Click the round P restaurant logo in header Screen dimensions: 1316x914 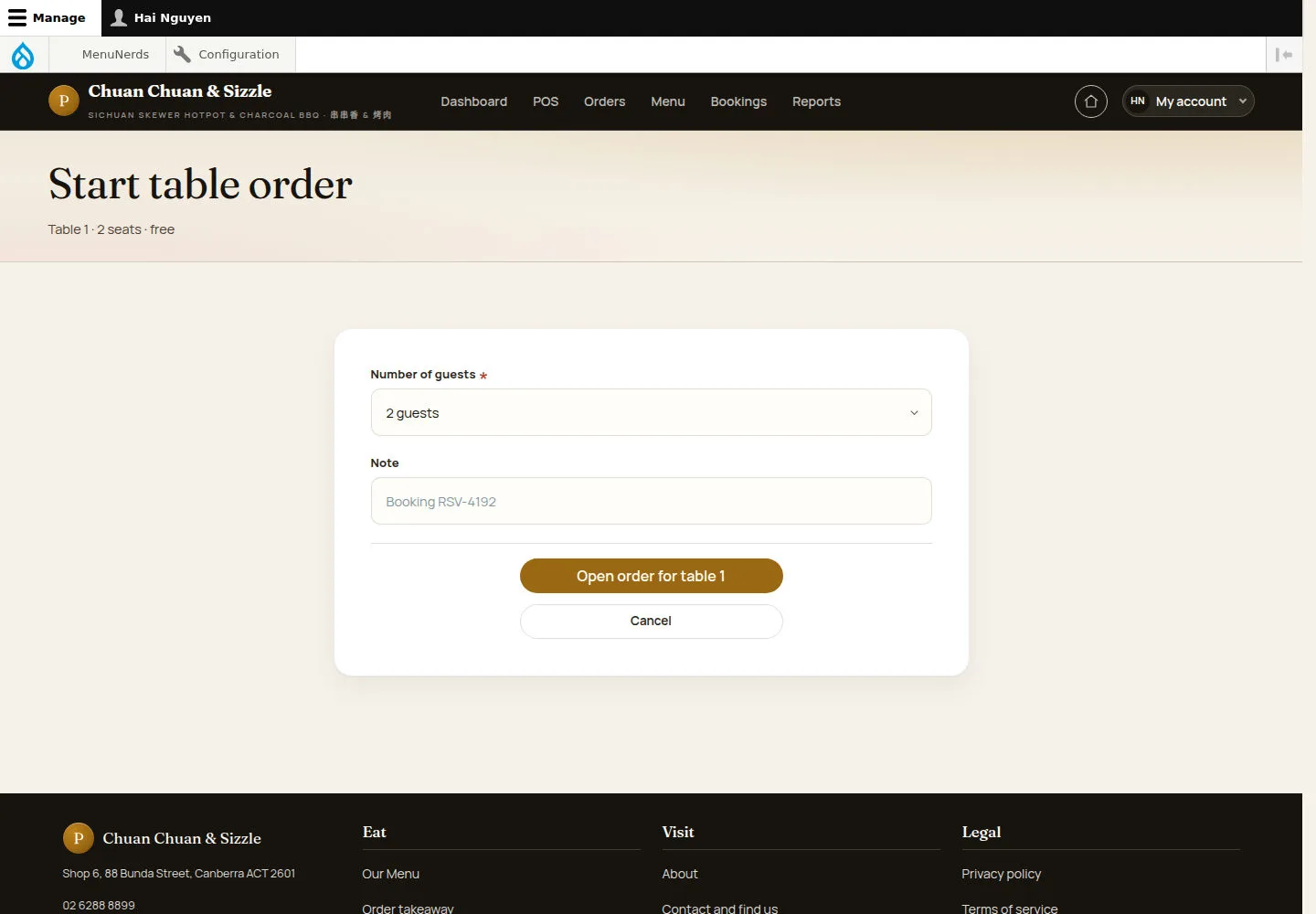point(64,101)
